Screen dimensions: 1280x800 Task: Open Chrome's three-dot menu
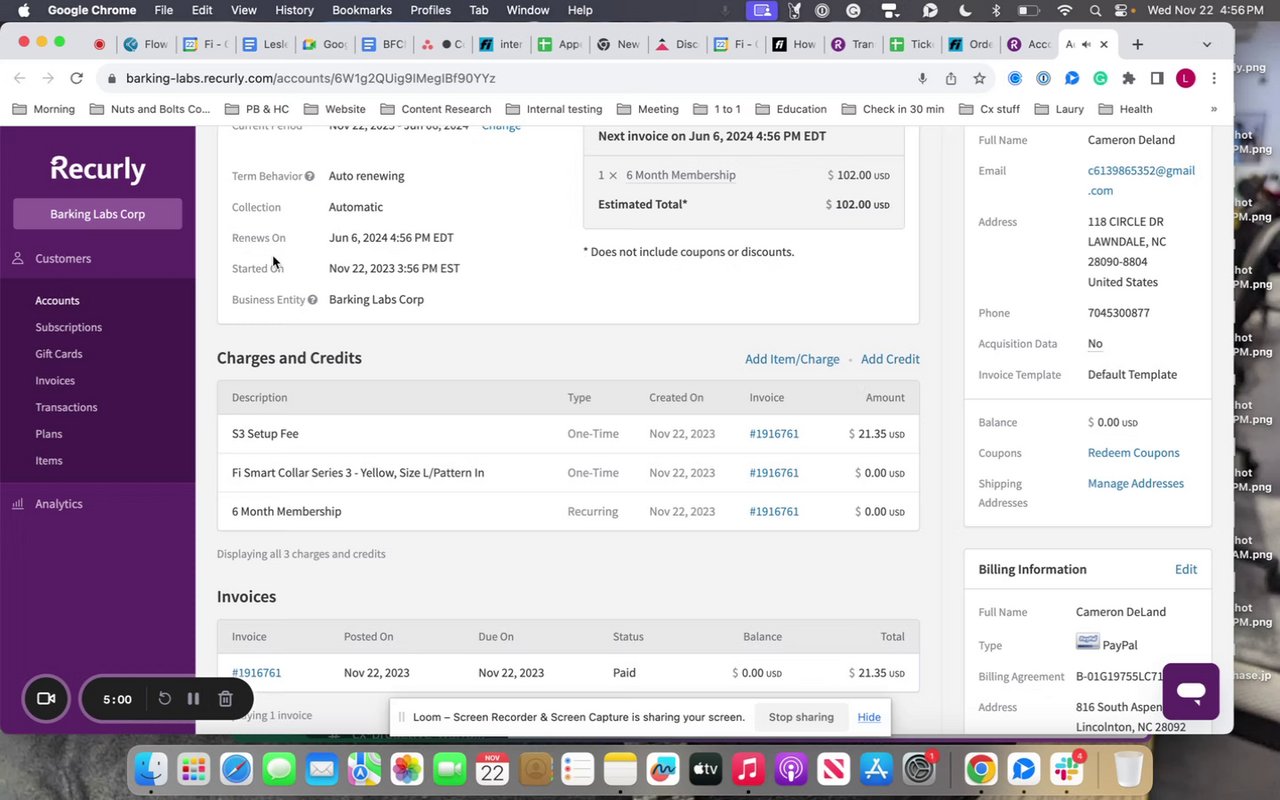click(1213, 78)
